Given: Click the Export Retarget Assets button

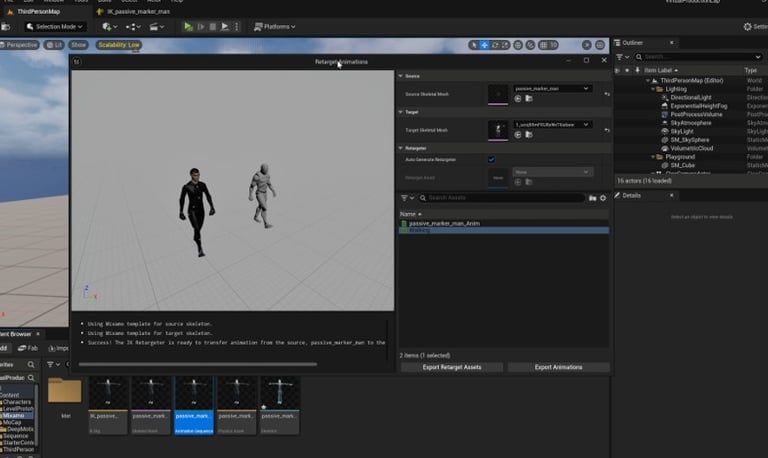Looking at the screenshot, I should pos(452,367).
